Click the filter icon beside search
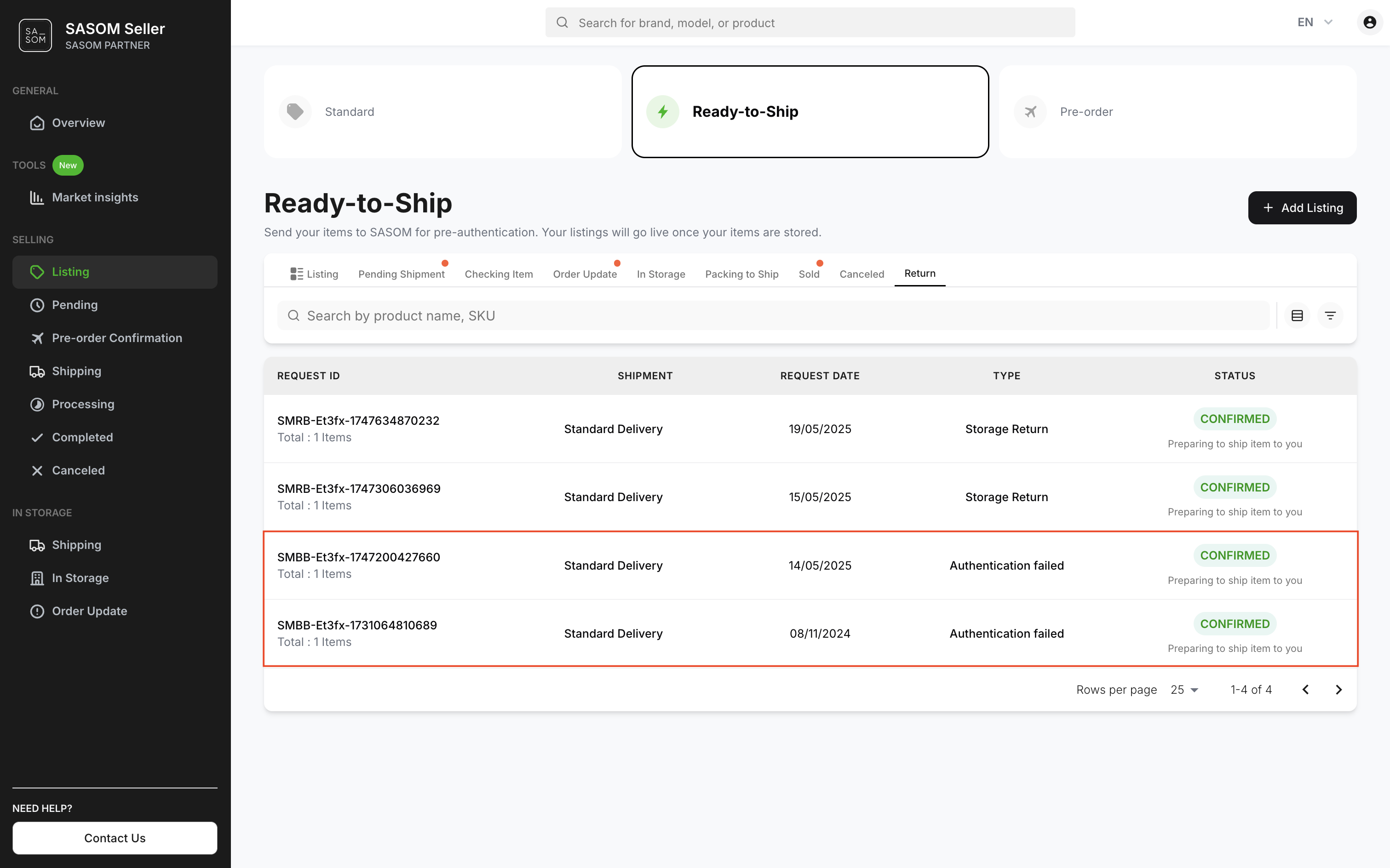 1330,315
